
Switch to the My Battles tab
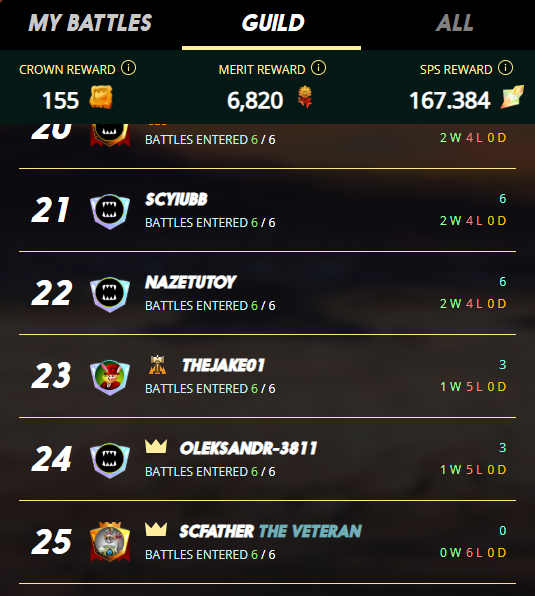[x=90, y=23]
